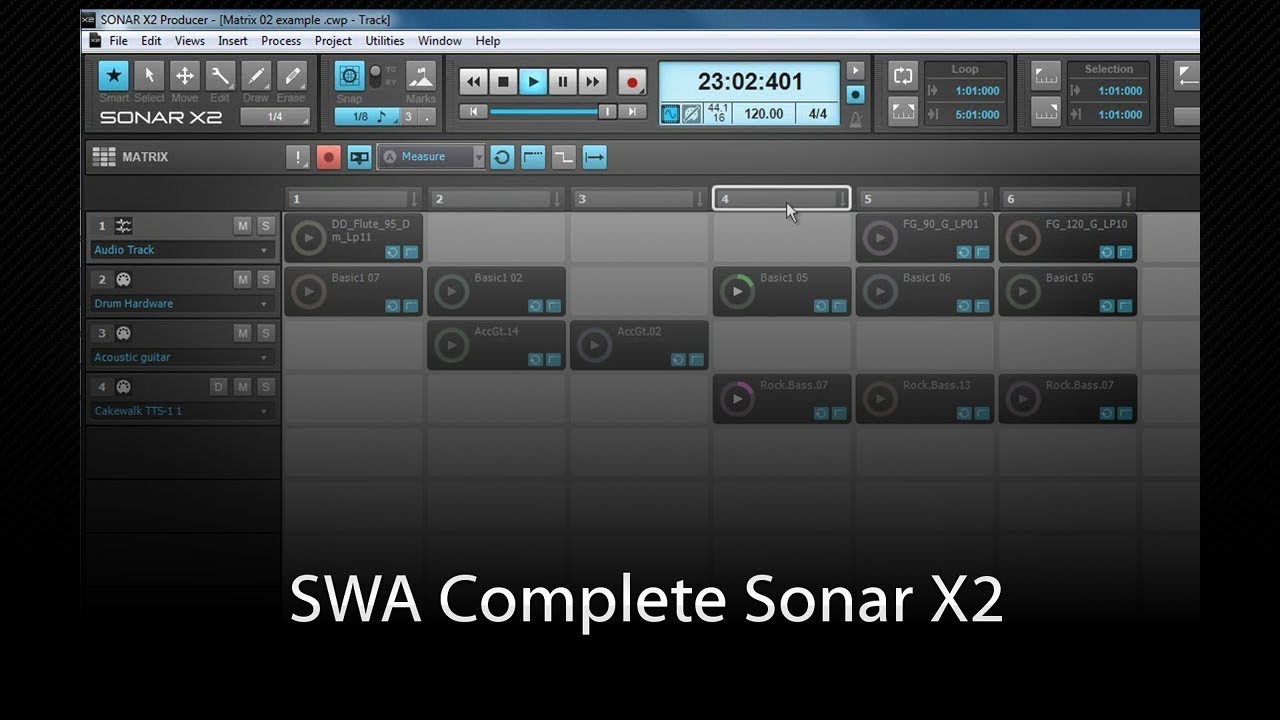Open the Edit menu

coord(151,41)
